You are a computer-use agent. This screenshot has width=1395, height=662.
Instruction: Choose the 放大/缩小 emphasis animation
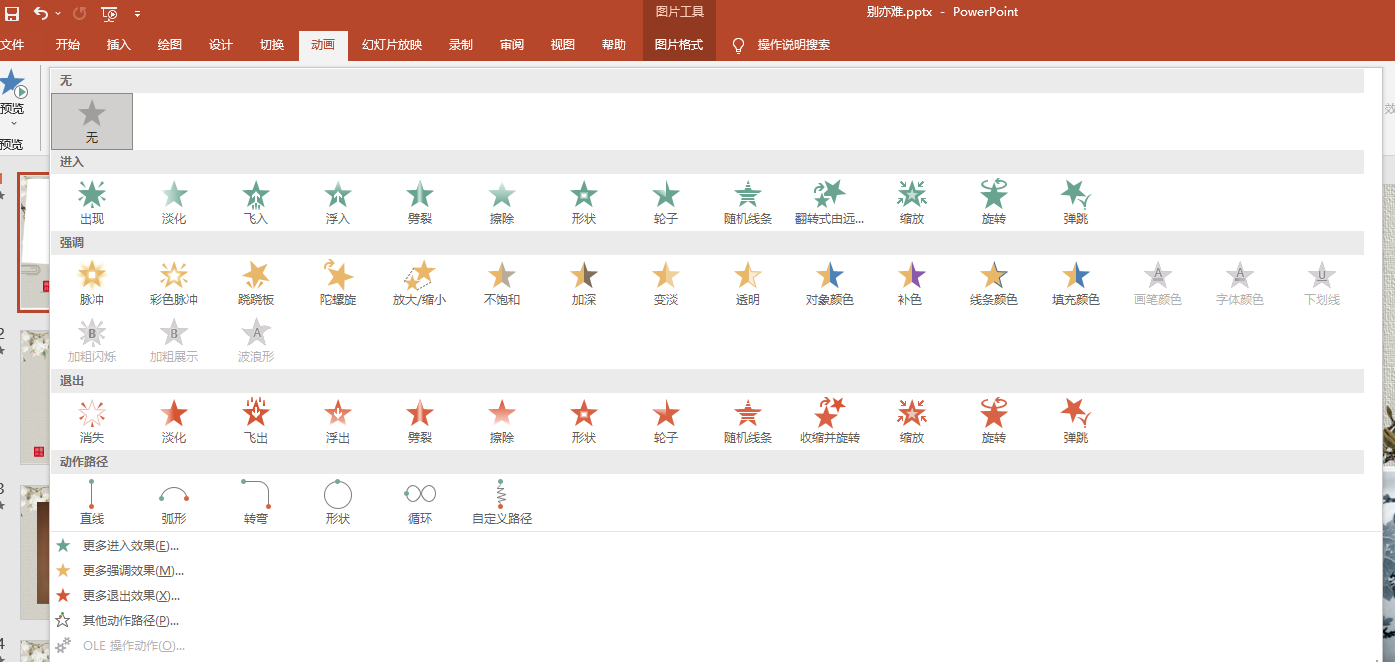coord(419,283)
